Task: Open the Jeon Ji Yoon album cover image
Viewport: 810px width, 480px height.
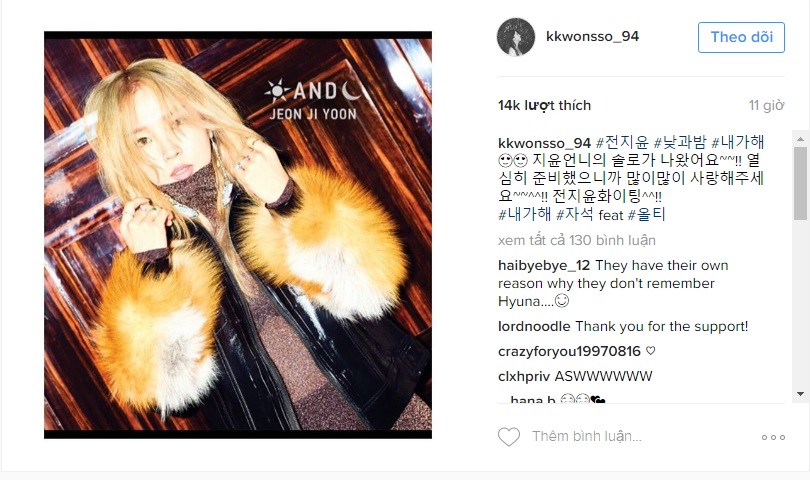Action: click(x=238, y=235)
